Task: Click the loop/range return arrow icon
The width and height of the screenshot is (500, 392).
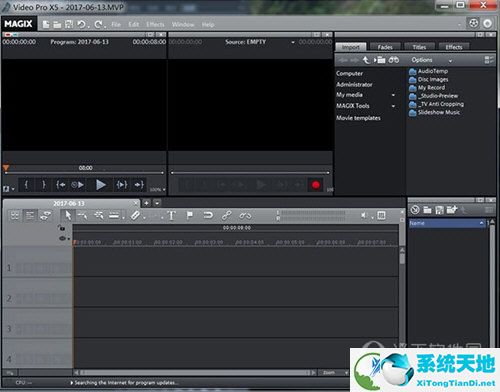Action: pos(208,215)
